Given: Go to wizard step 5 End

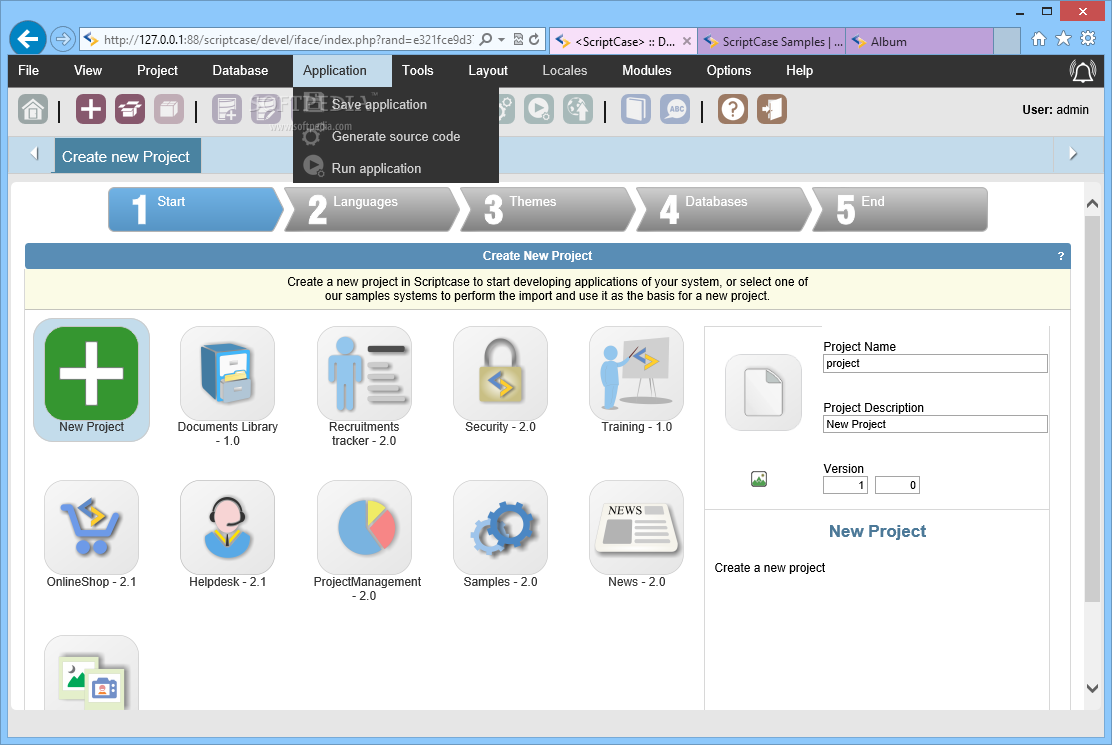Looking at the screenshot, I should [x=899, y=209].
